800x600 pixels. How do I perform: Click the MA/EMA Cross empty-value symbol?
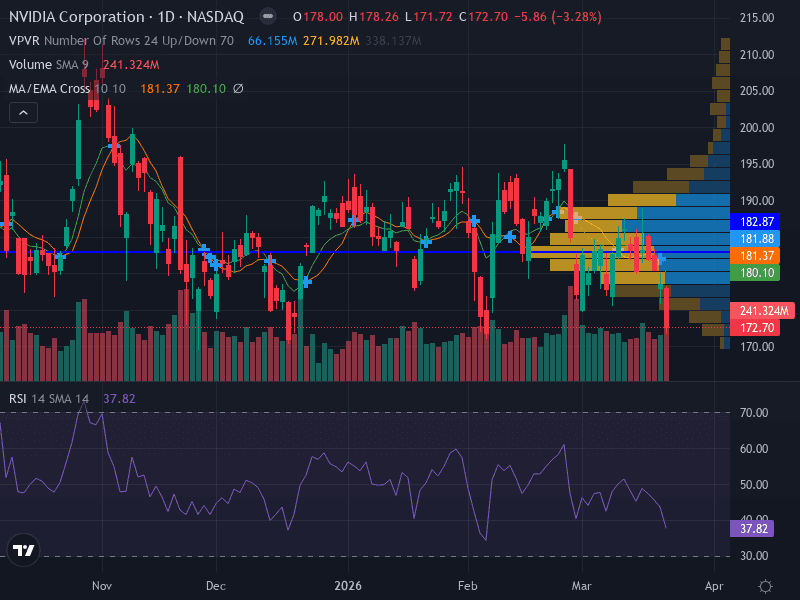coord(238,89)
